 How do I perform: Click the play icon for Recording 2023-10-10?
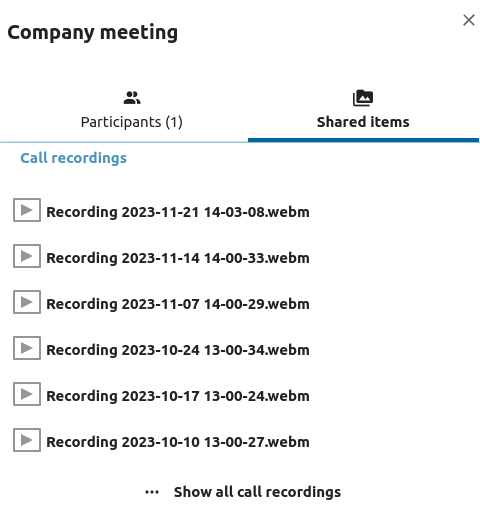(x=27, y=440)
